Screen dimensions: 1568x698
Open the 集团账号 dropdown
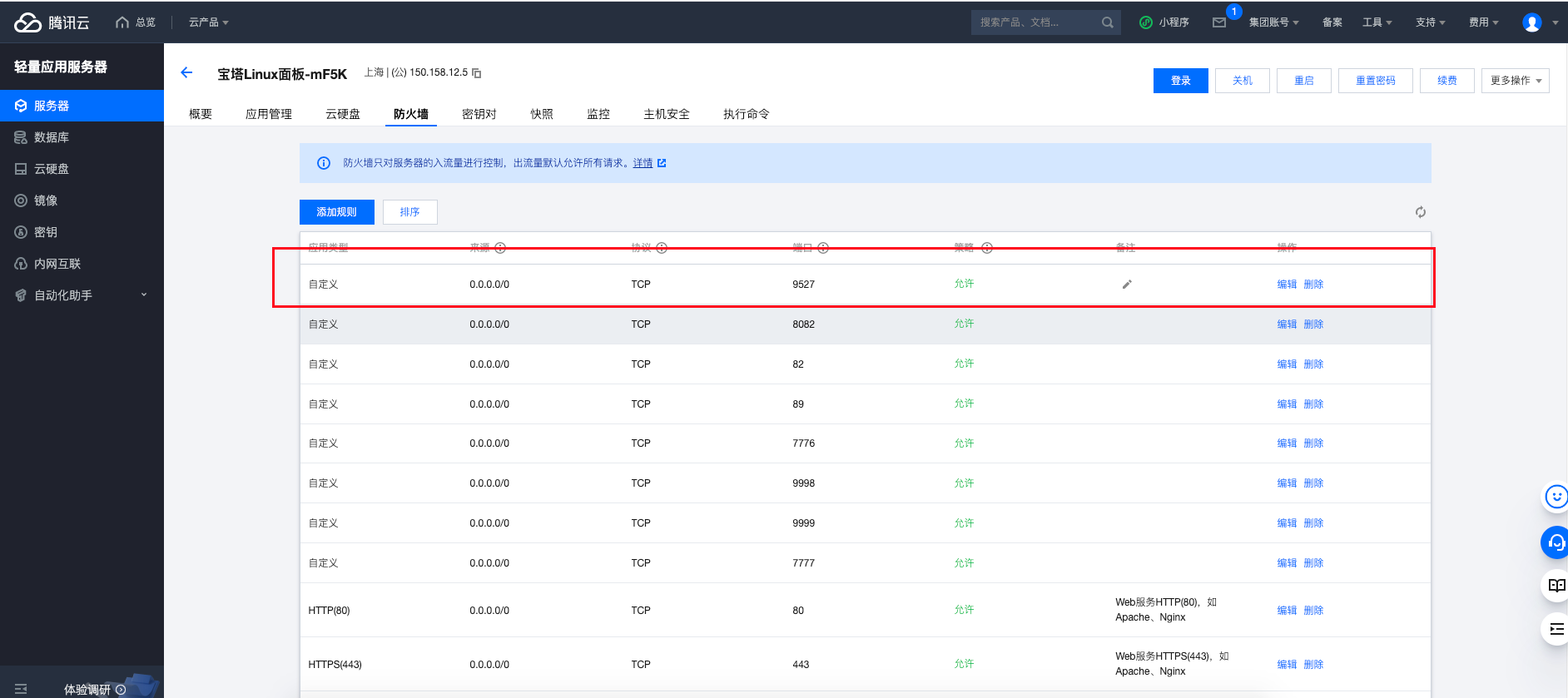pos(1273,22)
